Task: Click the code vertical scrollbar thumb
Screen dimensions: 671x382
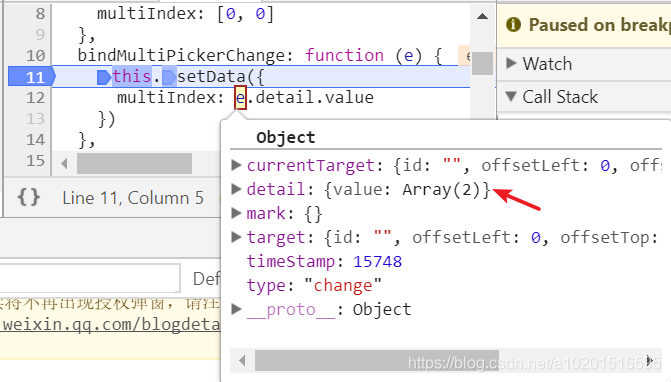Action: (x=482, y=63)
